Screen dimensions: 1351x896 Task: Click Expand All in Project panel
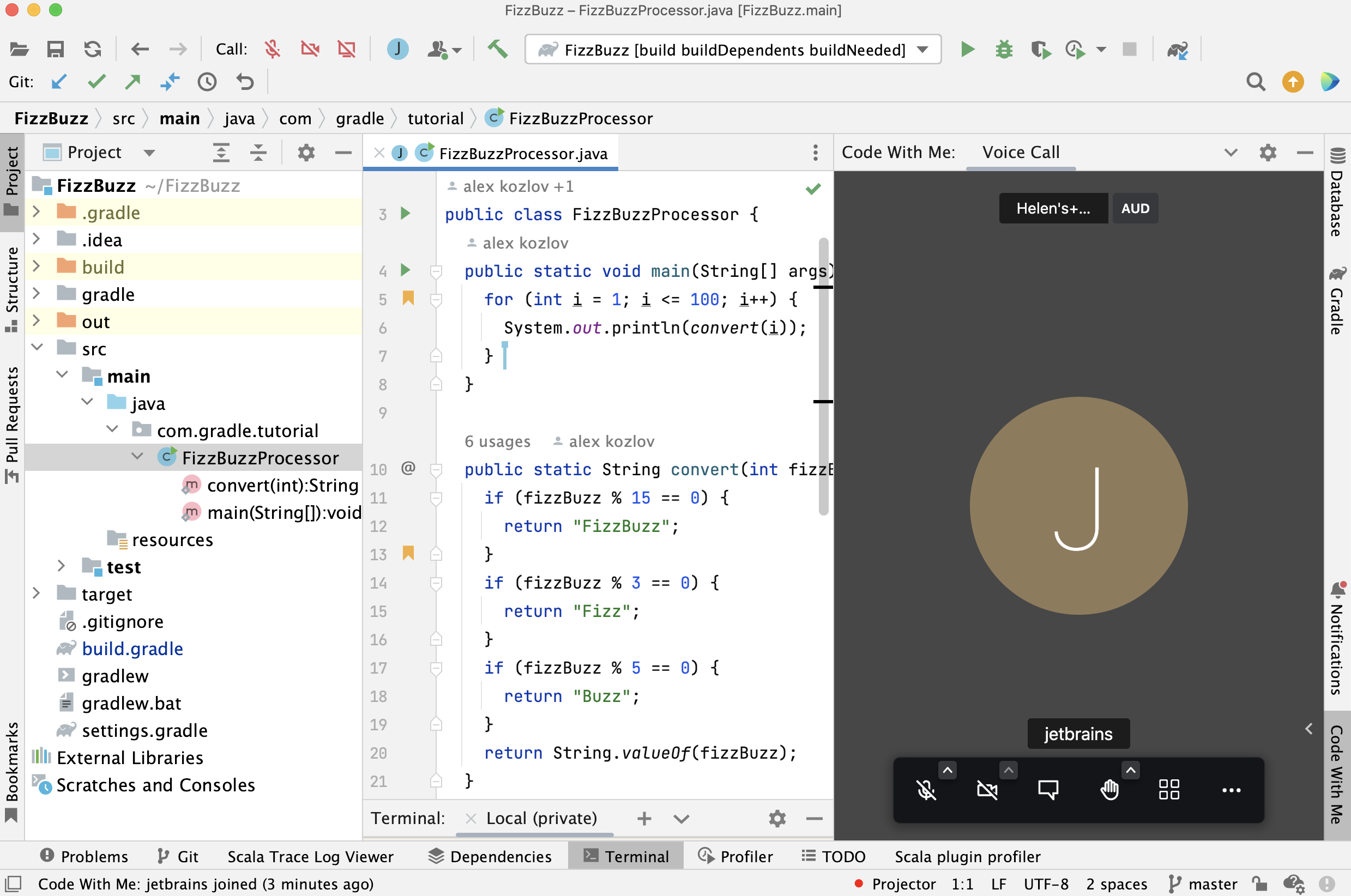pyautogui.click(x=221, y=153)
